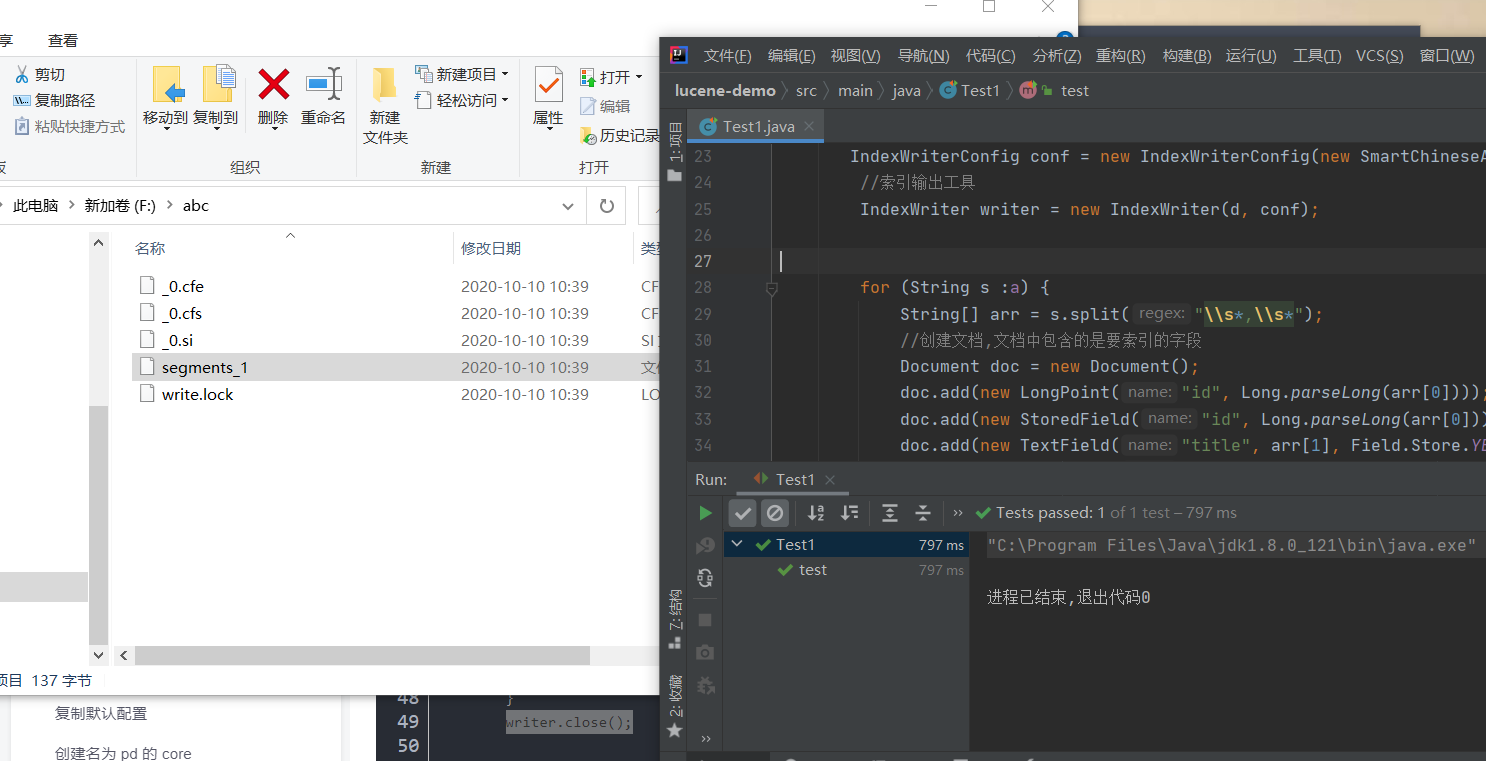The height and width of the screenshot is (761, 1486).
Task: Click the red X Delete (删除) icon
Action: coord(273,84)
